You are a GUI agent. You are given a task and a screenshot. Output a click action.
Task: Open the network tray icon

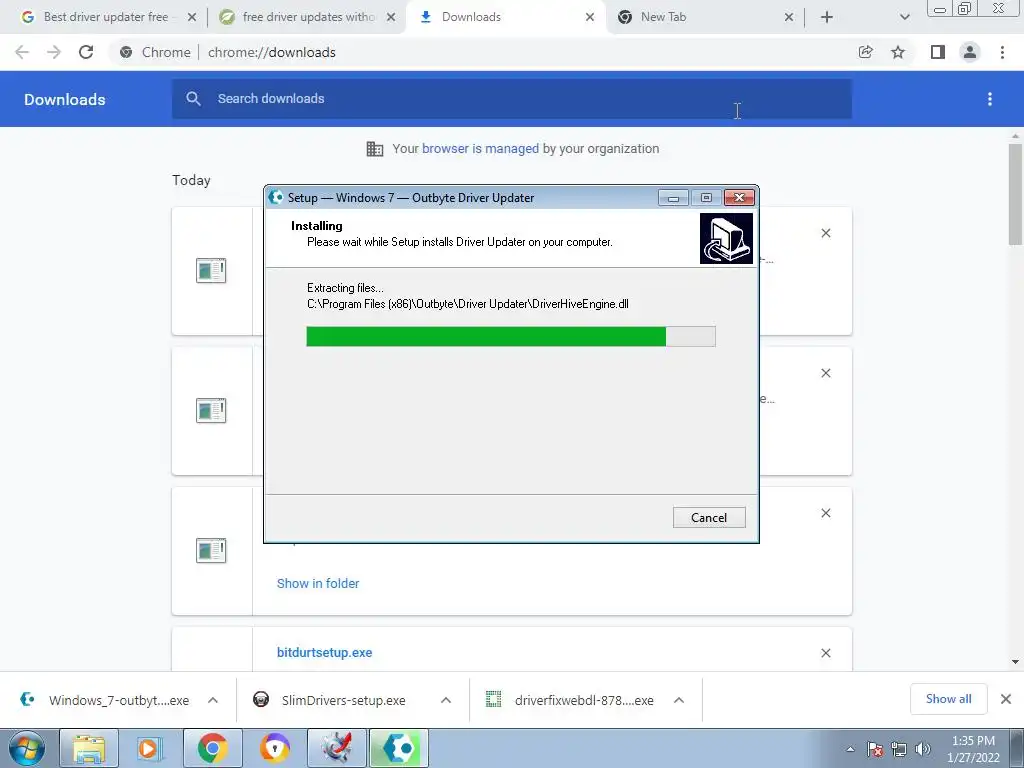[899, 749]
